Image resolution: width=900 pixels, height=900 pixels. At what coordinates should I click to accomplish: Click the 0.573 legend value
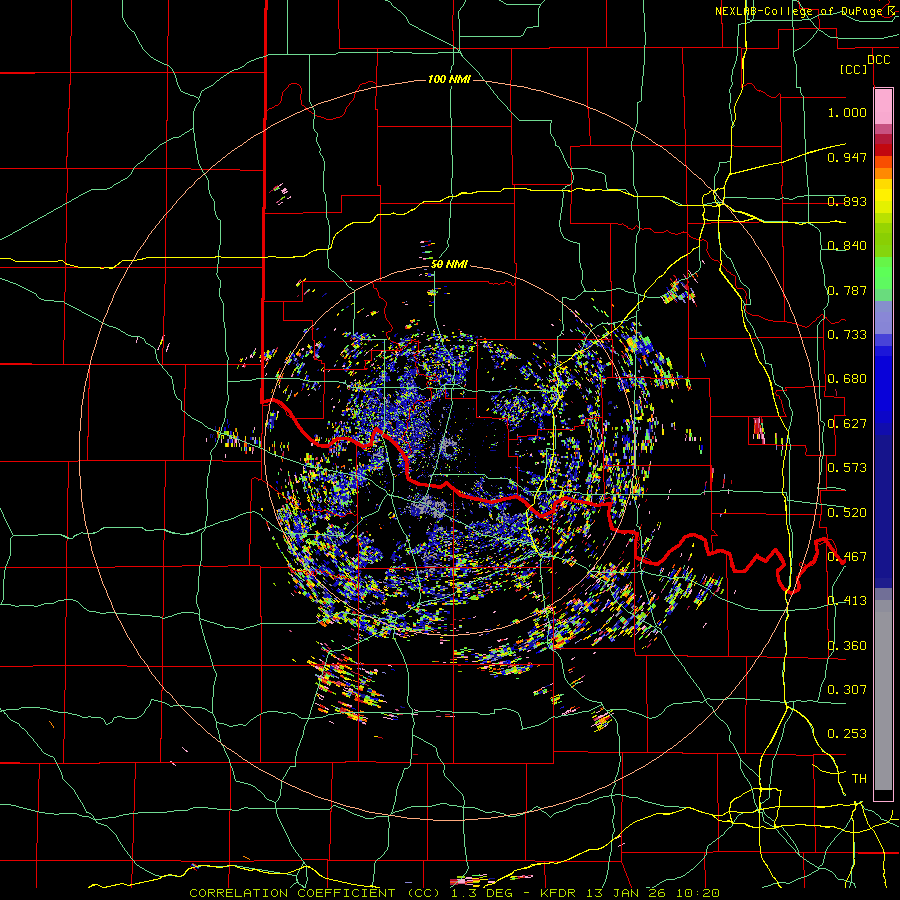pos(847,468)
